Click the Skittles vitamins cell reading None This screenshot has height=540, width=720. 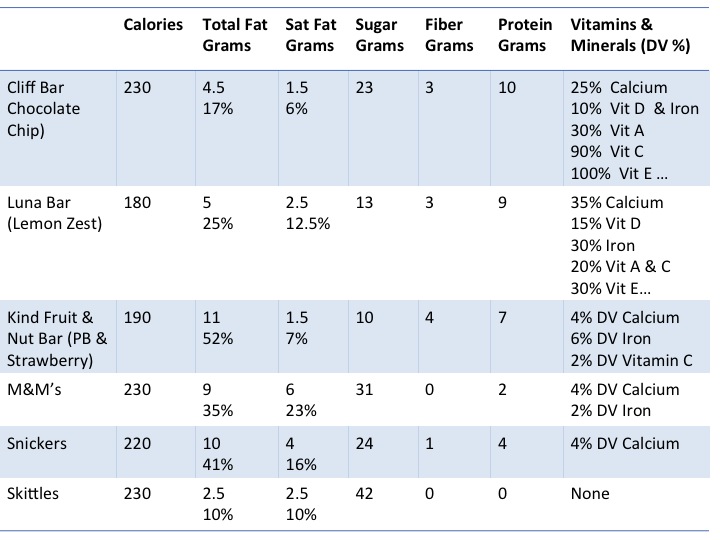pyautogui.click(x=589, y=494)
